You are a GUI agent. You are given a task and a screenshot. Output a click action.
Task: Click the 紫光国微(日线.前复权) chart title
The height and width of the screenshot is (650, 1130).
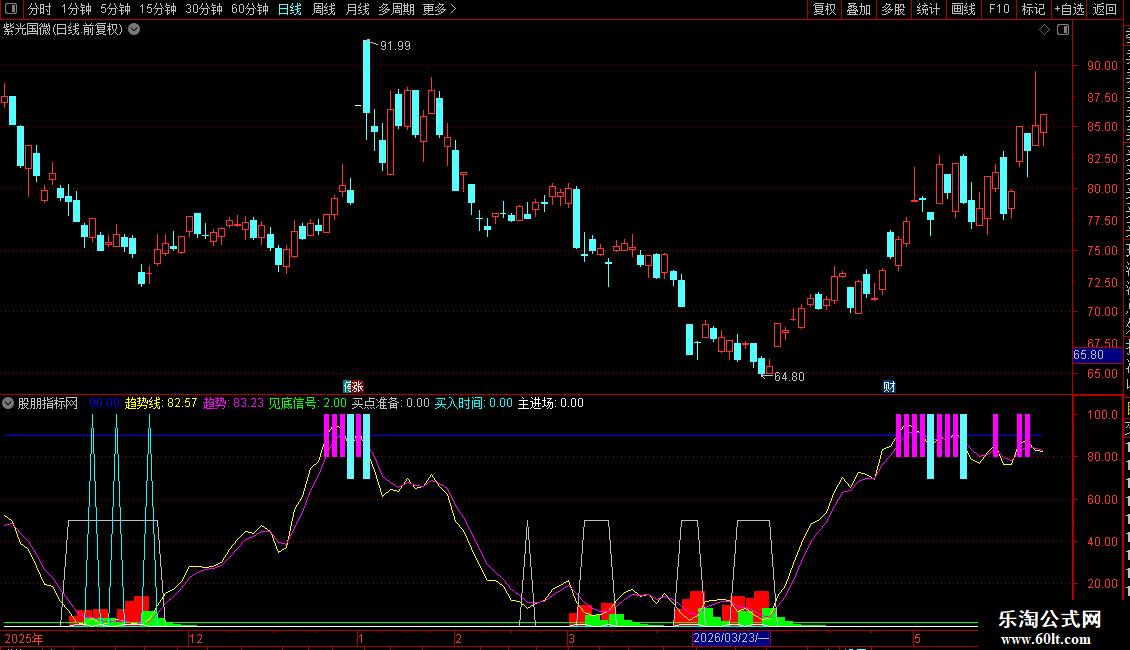click(63, 30)
